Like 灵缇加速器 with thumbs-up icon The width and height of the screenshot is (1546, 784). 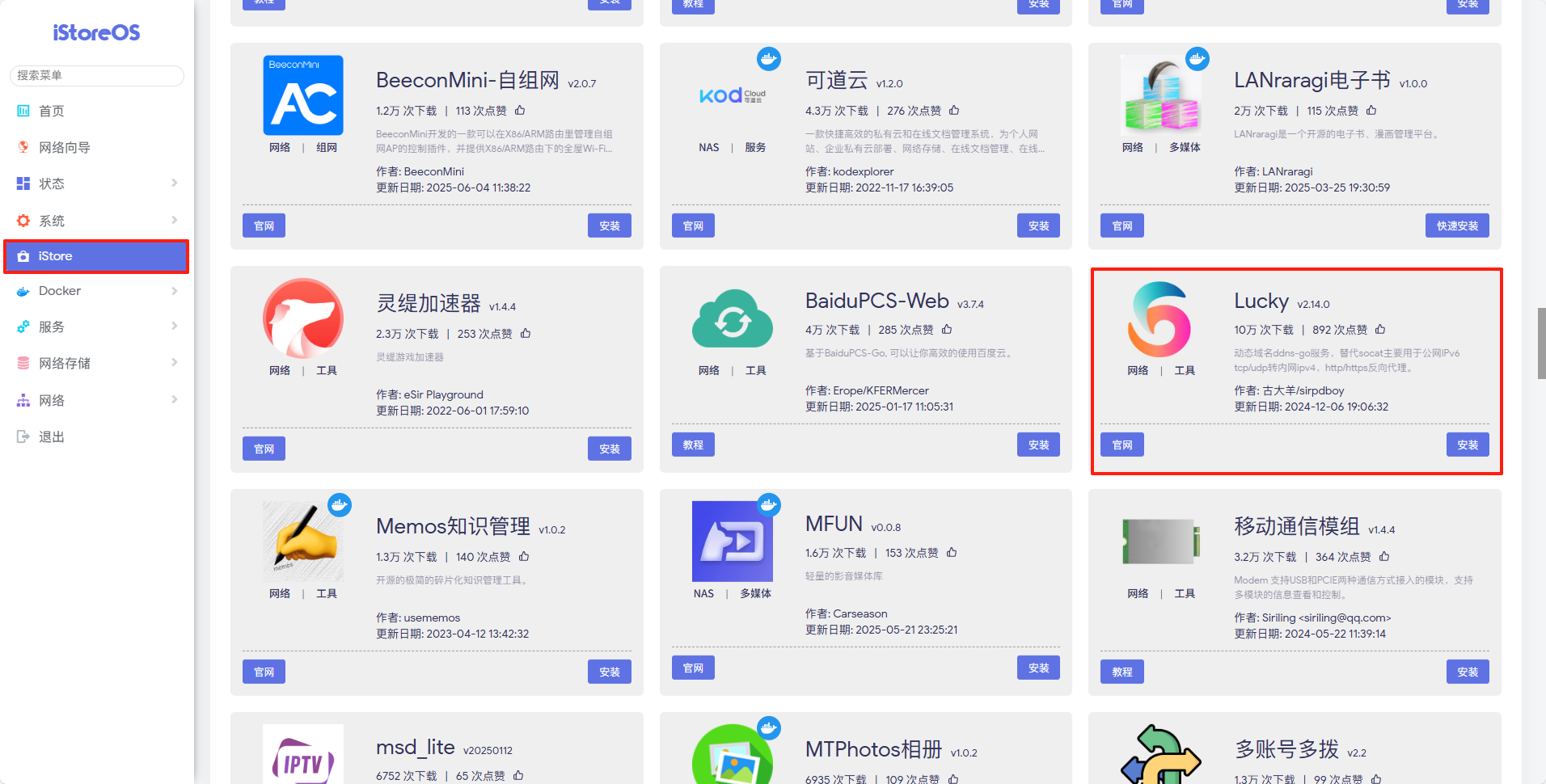(526, 333)
